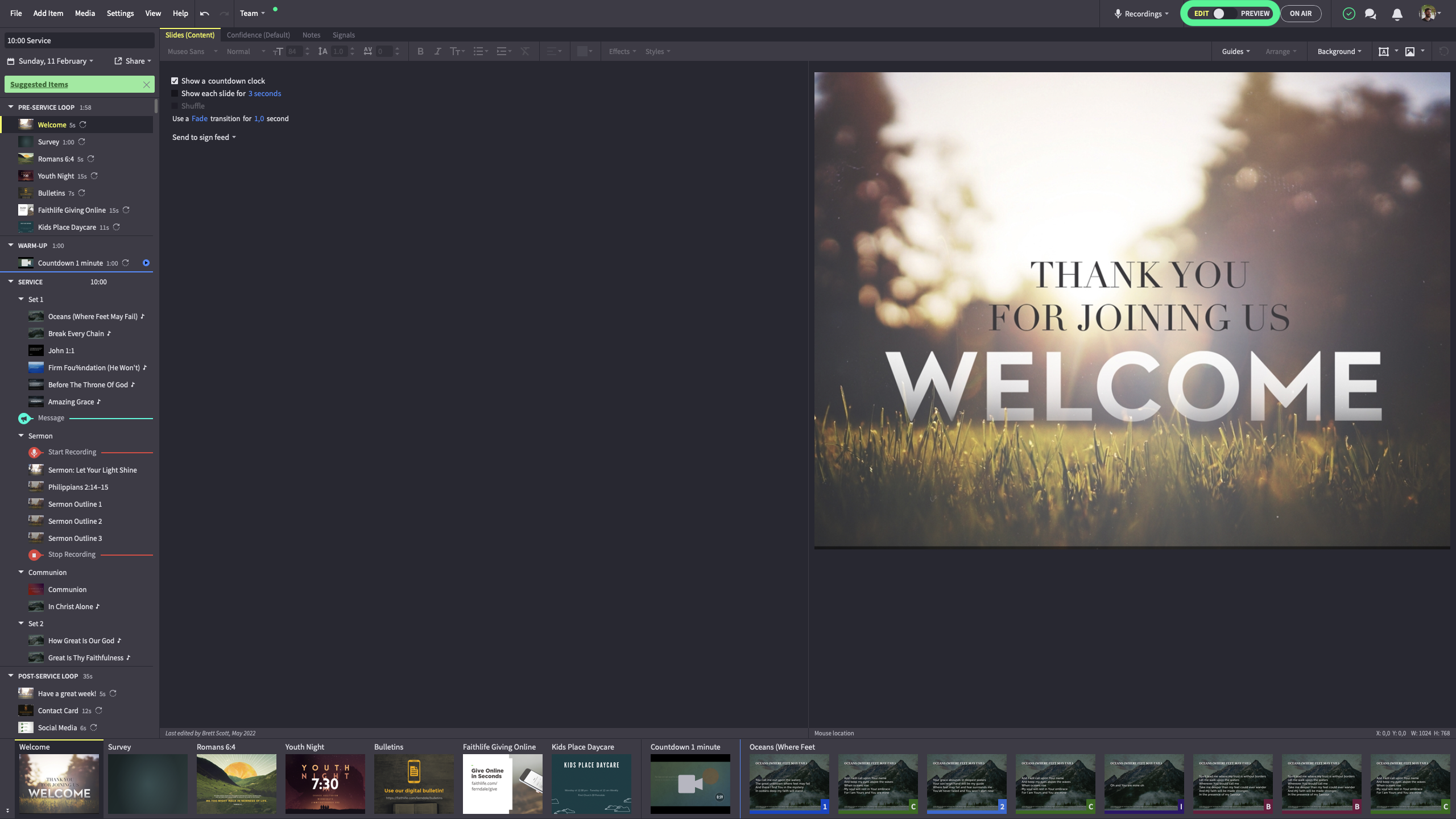Click the text color swatch
1456x819 pixels.
click(x=582, y=51)
